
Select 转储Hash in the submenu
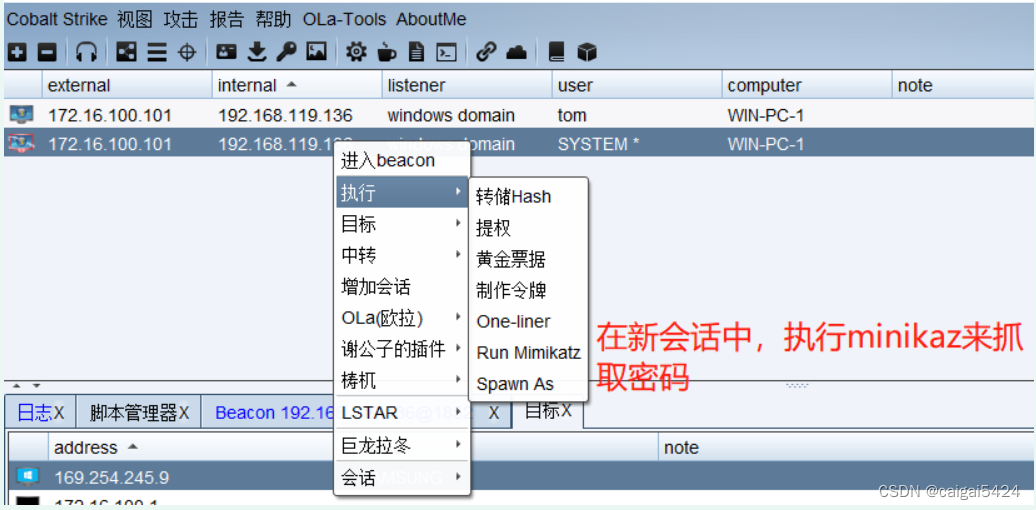(x=528, y=196)
